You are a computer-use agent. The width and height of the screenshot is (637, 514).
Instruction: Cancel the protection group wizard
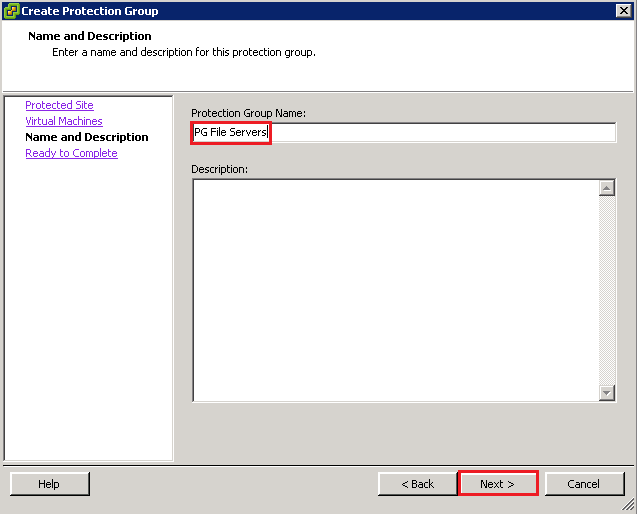(x=583, y=484)
